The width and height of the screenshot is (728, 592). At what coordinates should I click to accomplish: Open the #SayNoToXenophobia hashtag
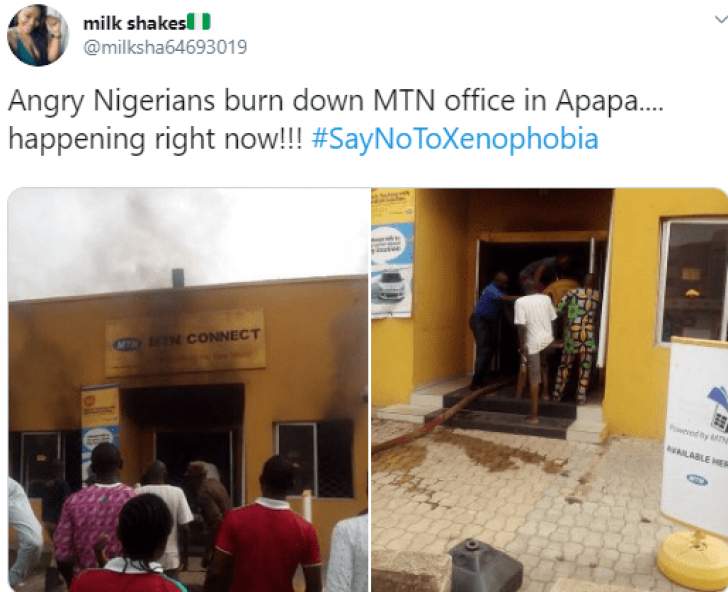455,138
